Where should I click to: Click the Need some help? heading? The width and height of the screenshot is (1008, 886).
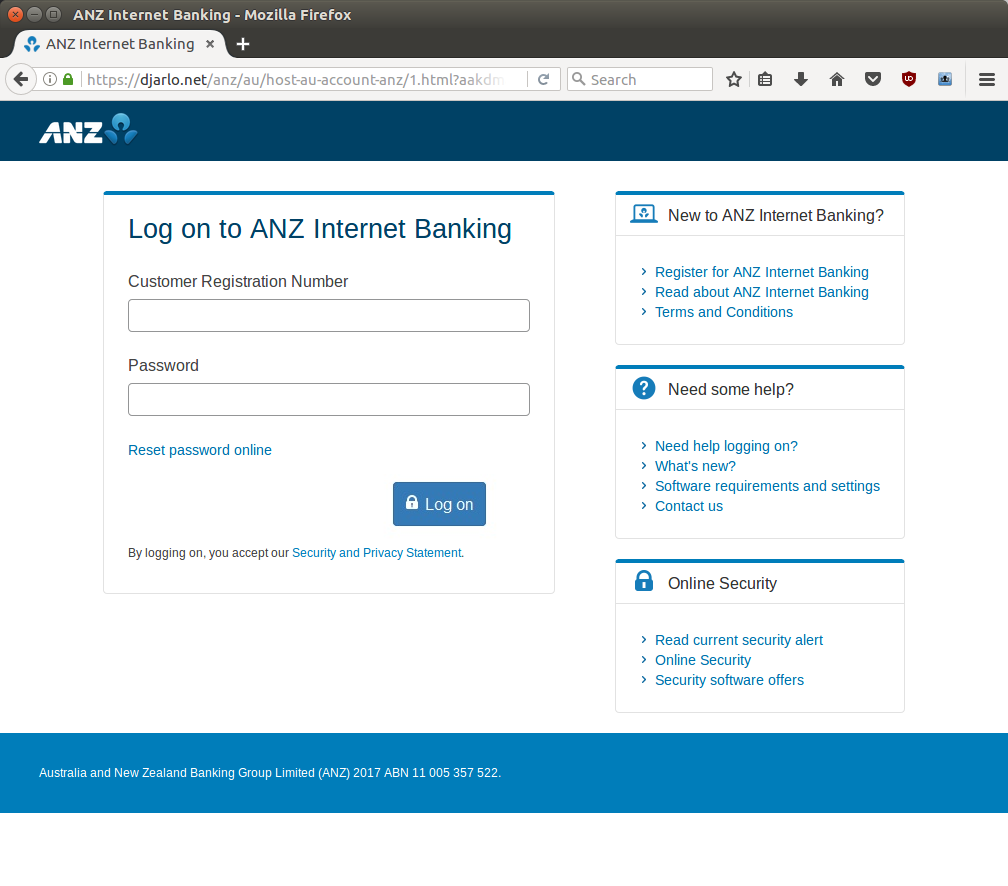[x=731, y=389]
